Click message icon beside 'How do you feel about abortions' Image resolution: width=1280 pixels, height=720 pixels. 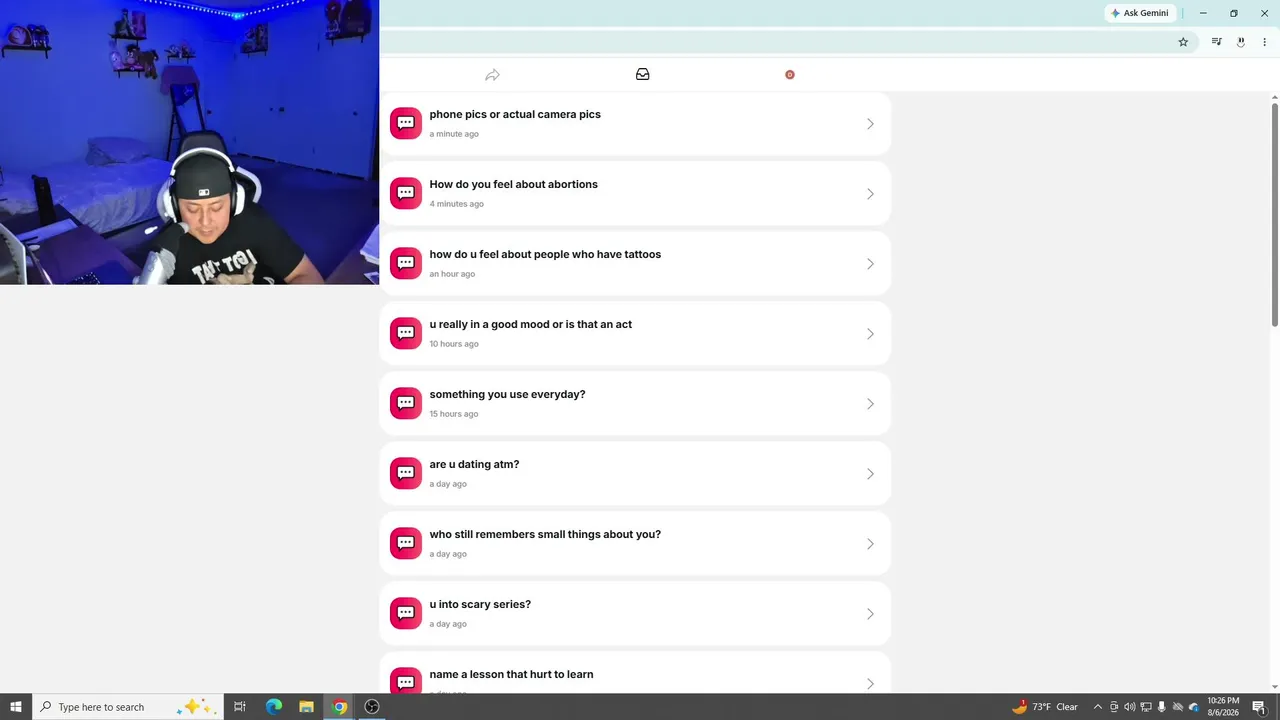tap(406, 193)
